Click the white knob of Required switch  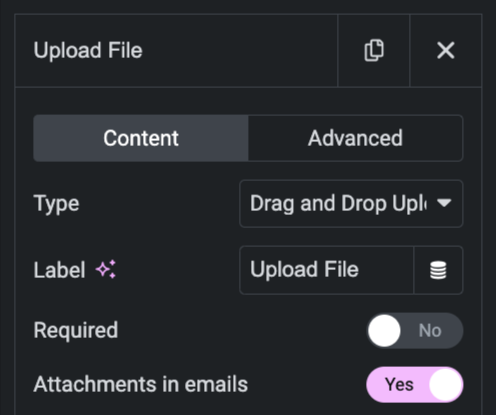click(x=384, y=331)
